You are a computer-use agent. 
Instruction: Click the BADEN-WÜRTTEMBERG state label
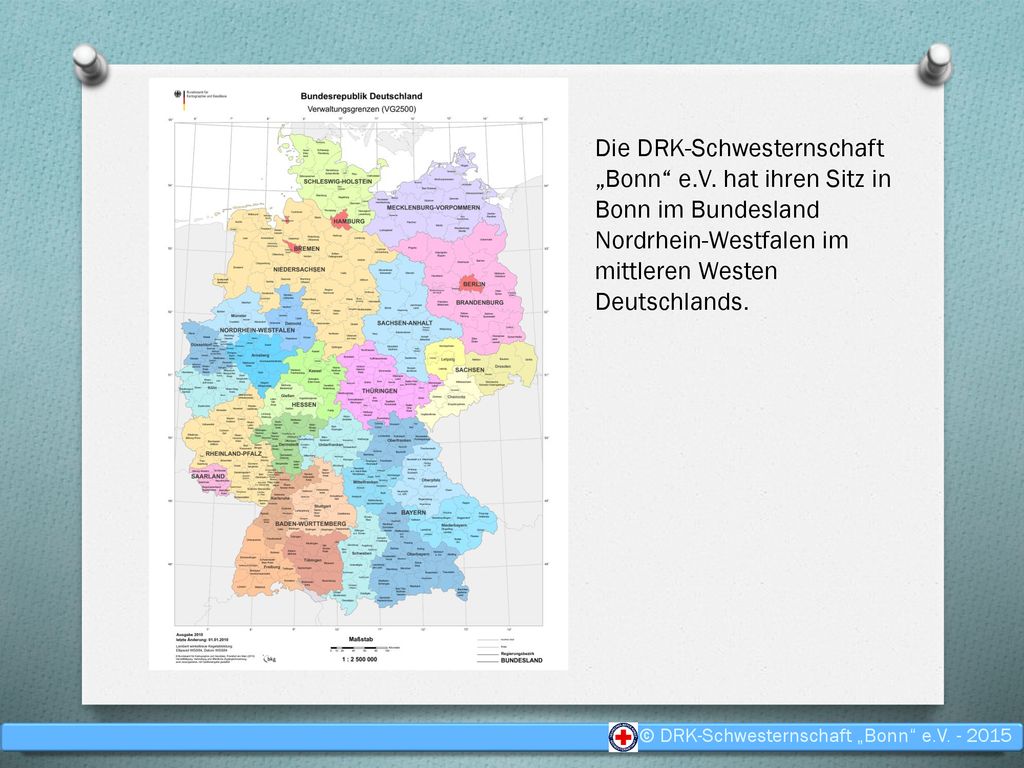click(310, 524)
